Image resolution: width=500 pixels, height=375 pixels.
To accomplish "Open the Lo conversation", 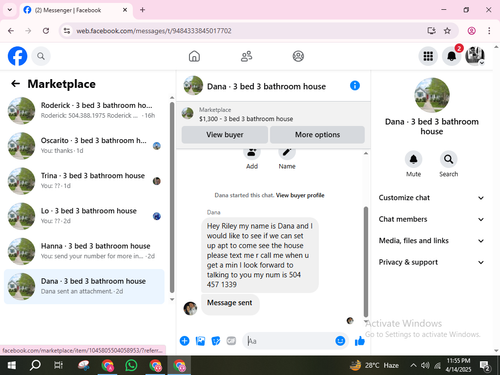I will tap(84, 216).
